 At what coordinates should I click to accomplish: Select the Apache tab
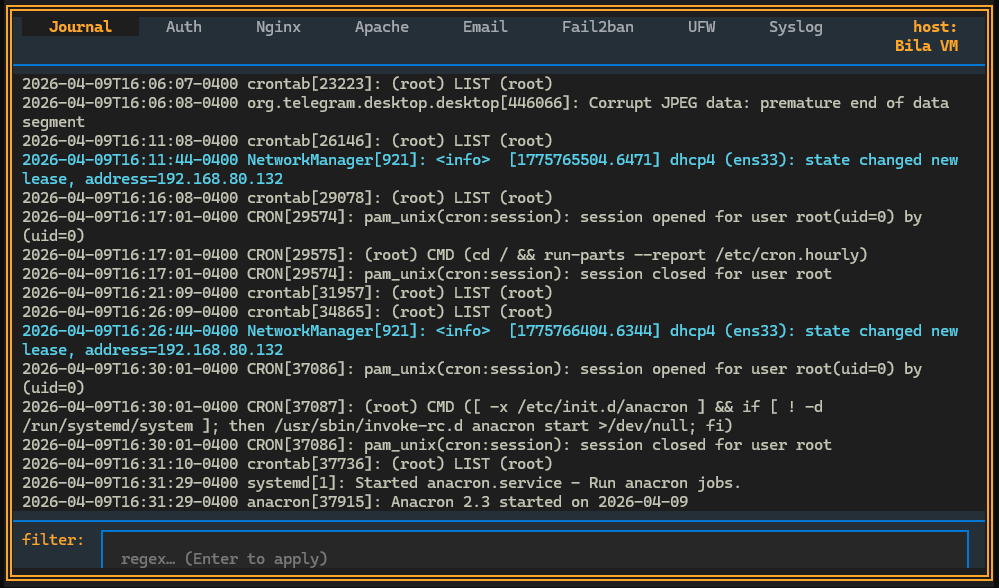(x=381, y=27)
